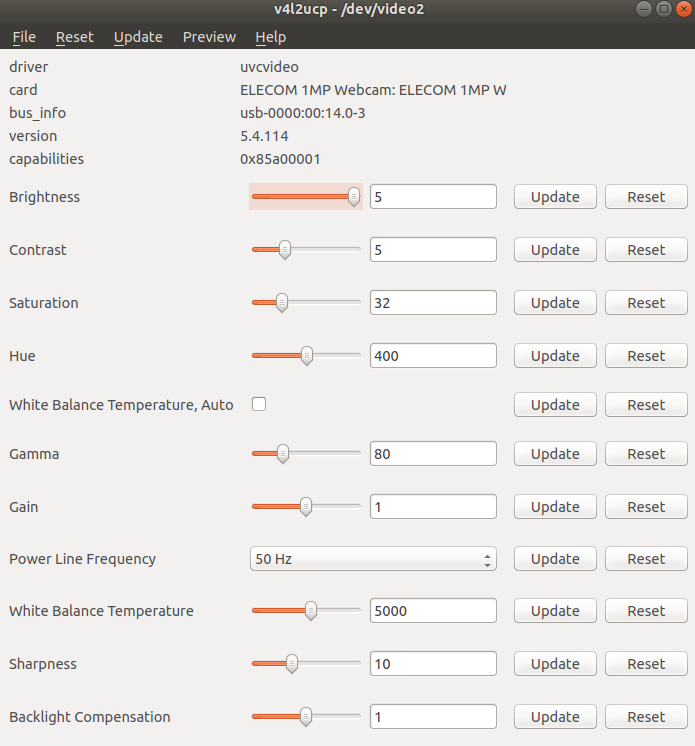Open the File menu

(x=24, y=37)
